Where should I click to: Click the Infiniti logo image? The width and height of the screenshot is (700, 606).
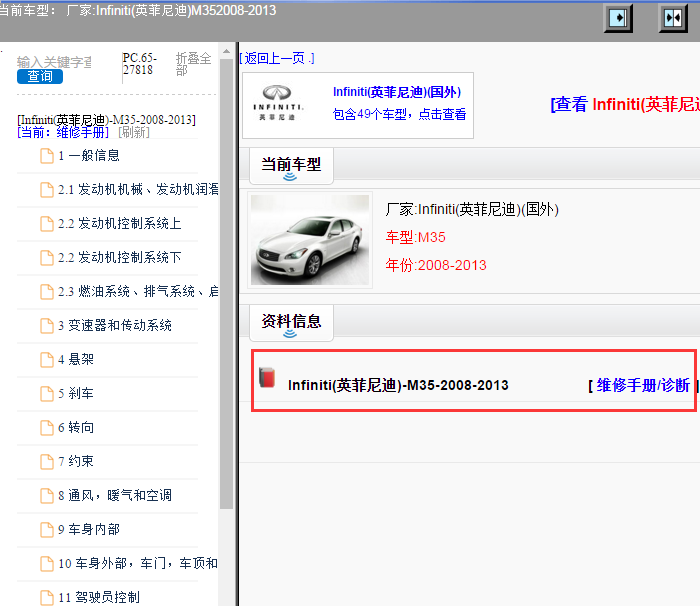[278, 103]
